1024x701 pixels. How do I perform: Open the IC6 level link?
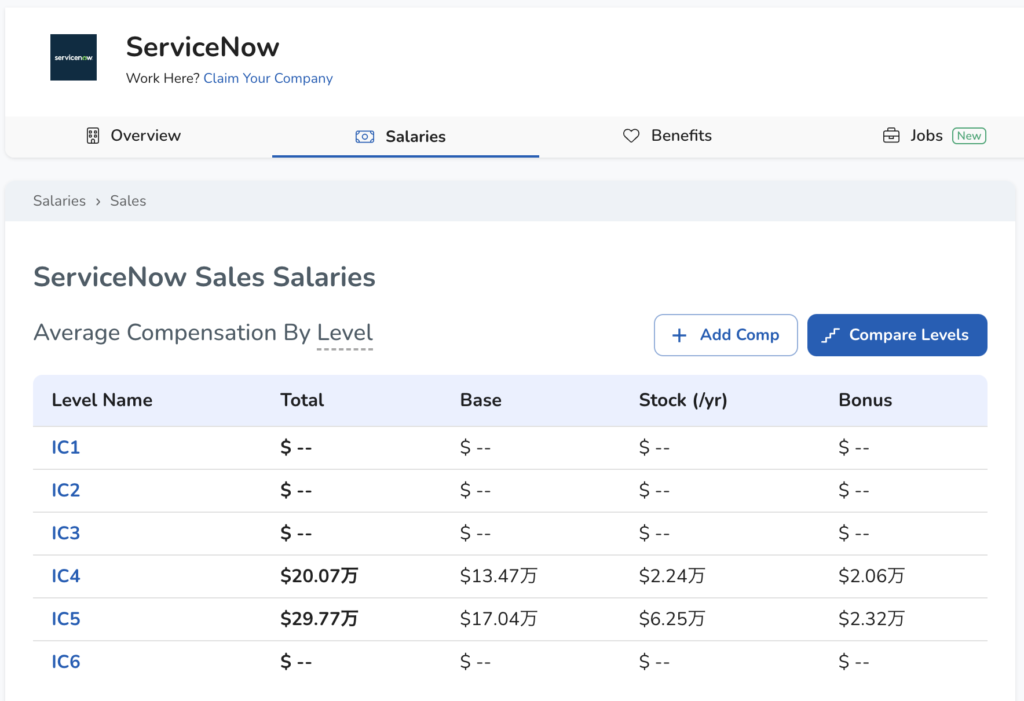pos(66,662)
